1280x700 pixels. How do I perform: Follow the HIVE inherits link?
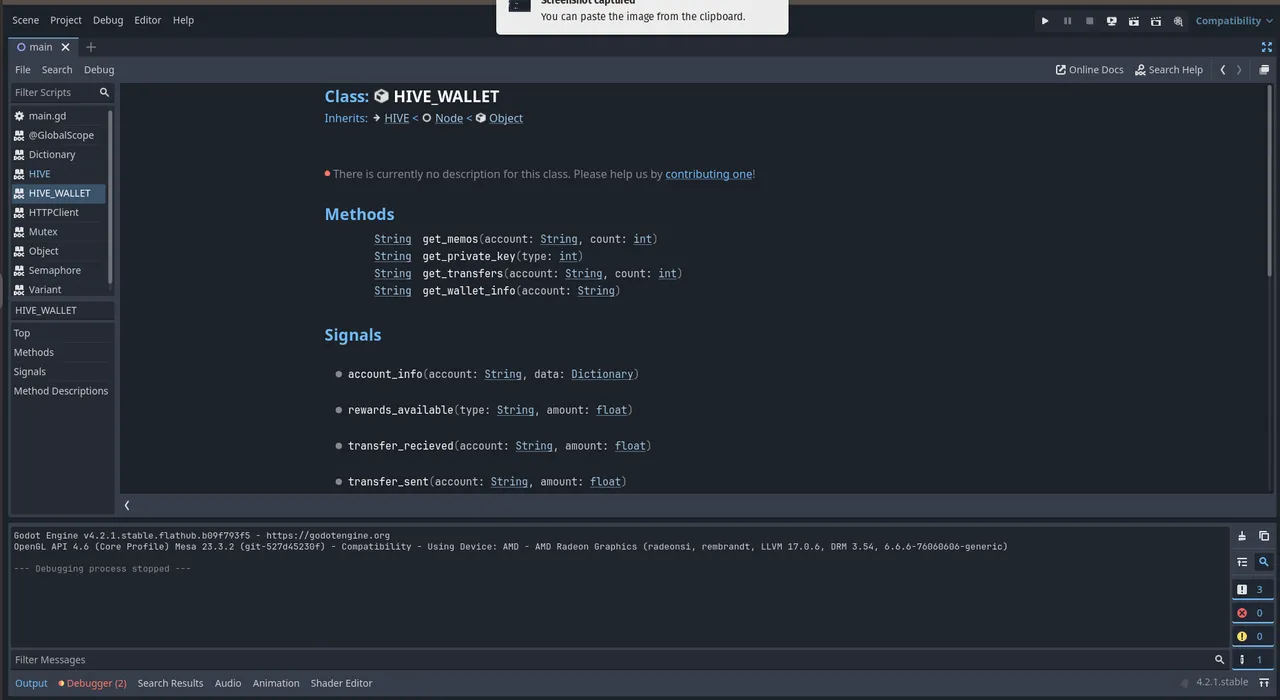tap(397, 118)
